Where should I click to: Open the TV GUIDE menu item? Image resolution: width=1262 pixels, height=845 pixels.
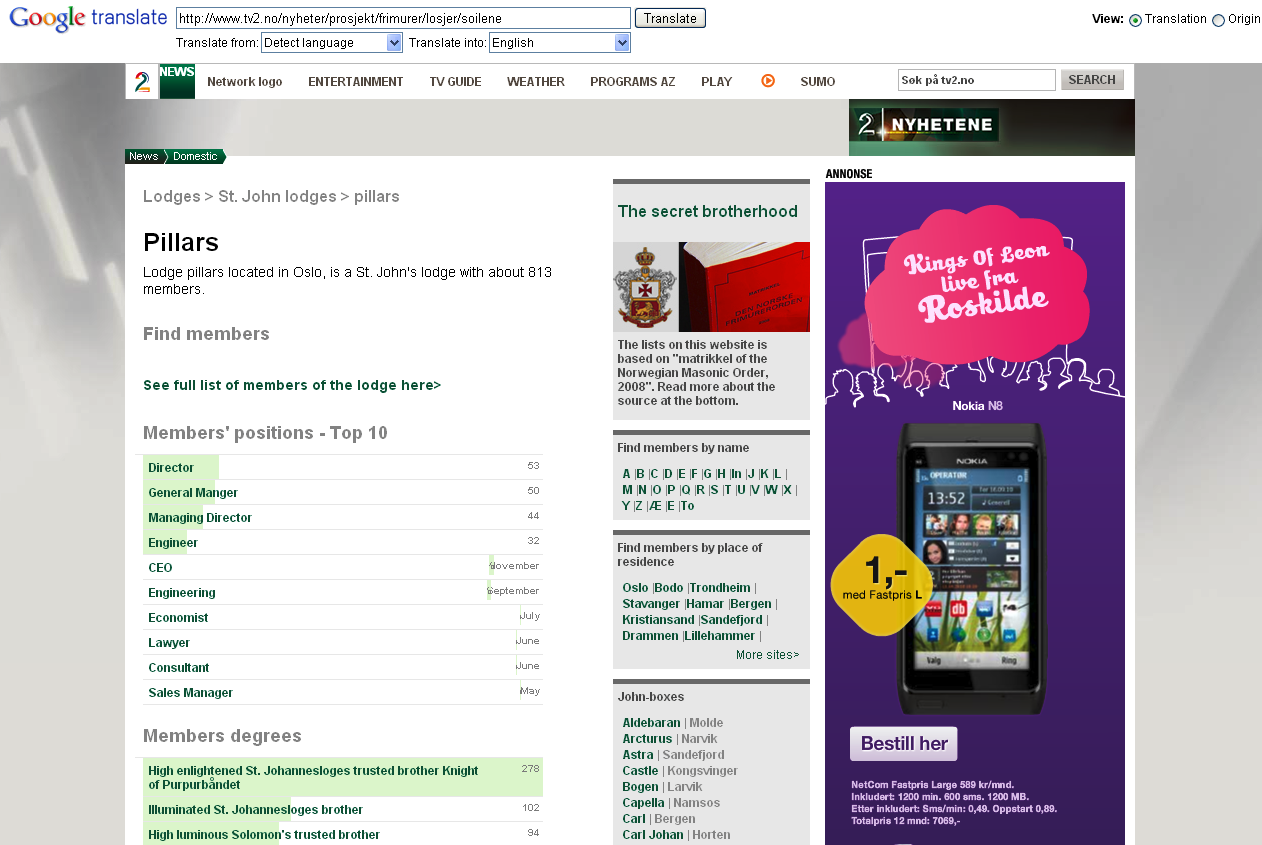455,82
